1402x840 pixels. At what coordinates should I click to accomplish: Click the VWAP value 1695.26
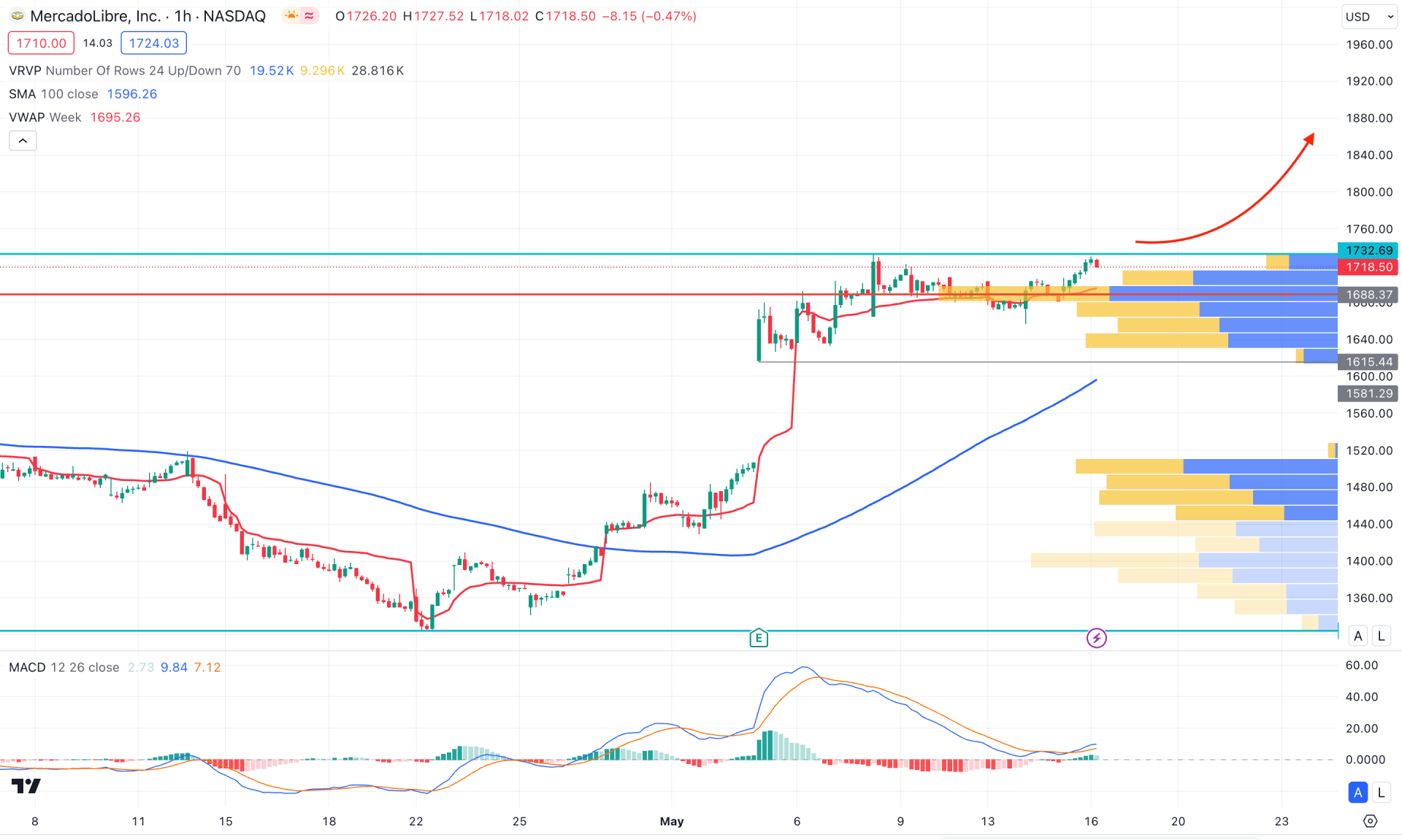tap(115, 117)
